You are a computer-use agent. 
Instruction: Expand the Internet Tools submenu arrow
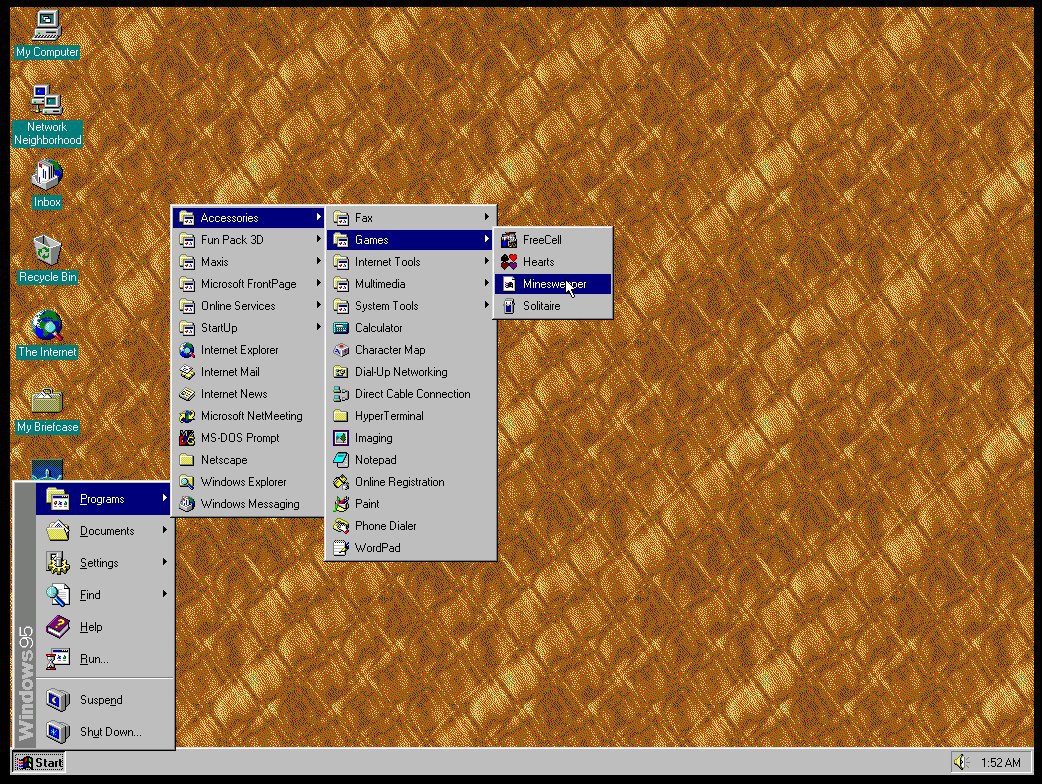(486, 262)
